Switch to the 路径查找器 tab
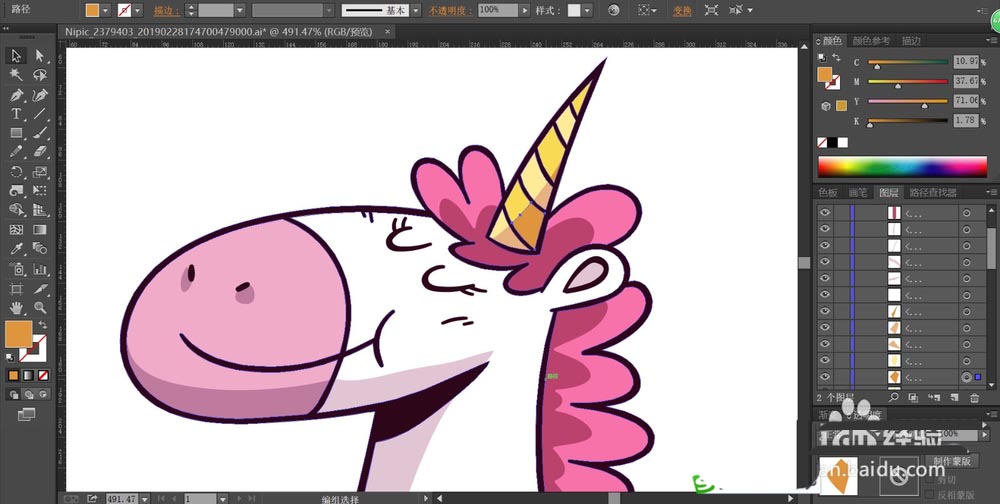1000x504 pixels. pos(932,192)
